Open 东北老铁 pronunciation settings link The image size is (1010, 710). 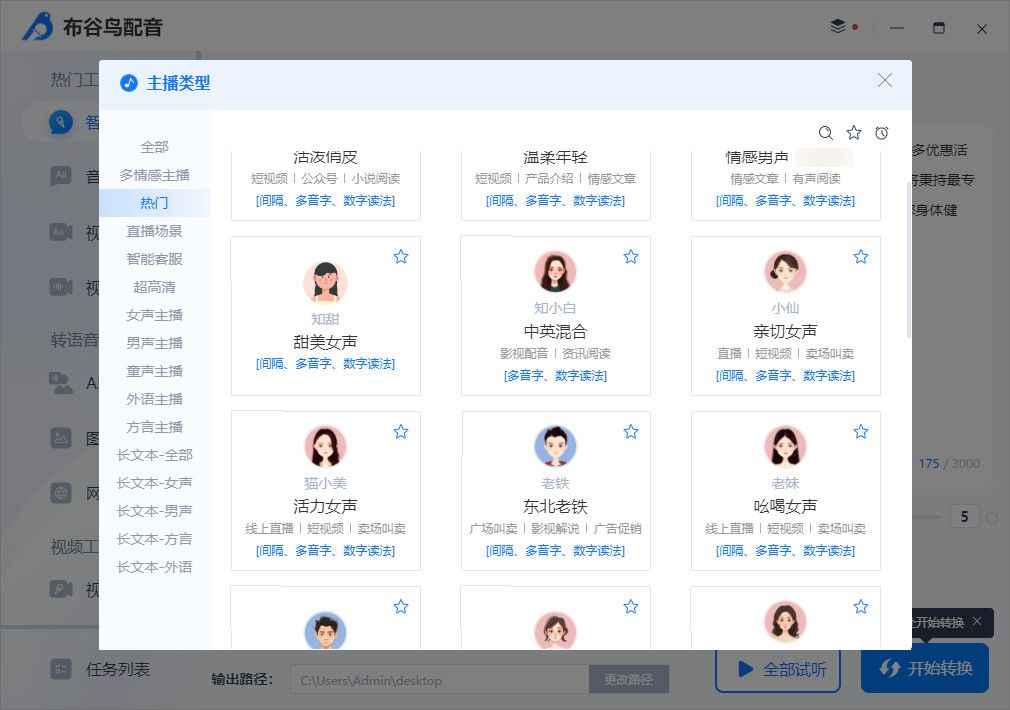click(x=555, y=551)
